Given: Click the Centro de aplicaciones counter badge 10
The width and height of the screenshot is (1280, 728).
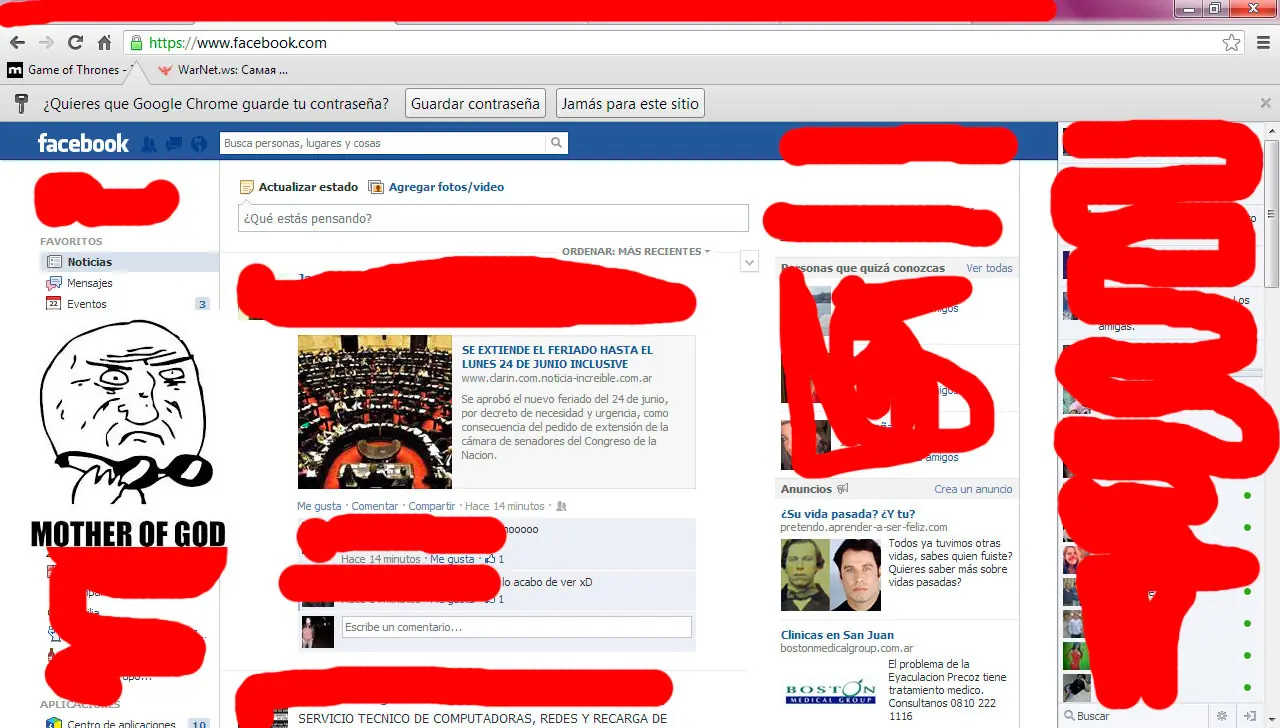Looking at the screenshot, I should [199, 724].
